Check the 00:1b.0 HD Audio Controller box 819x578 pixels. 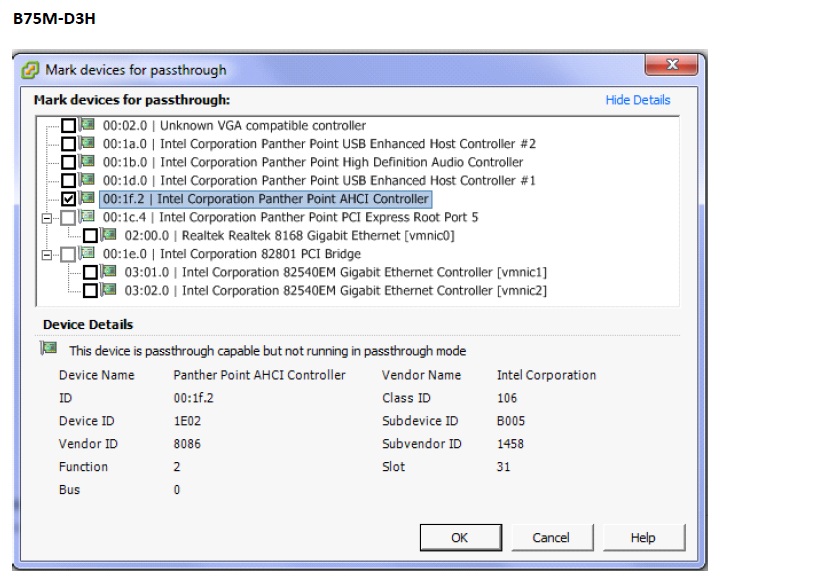coord(68,162)
